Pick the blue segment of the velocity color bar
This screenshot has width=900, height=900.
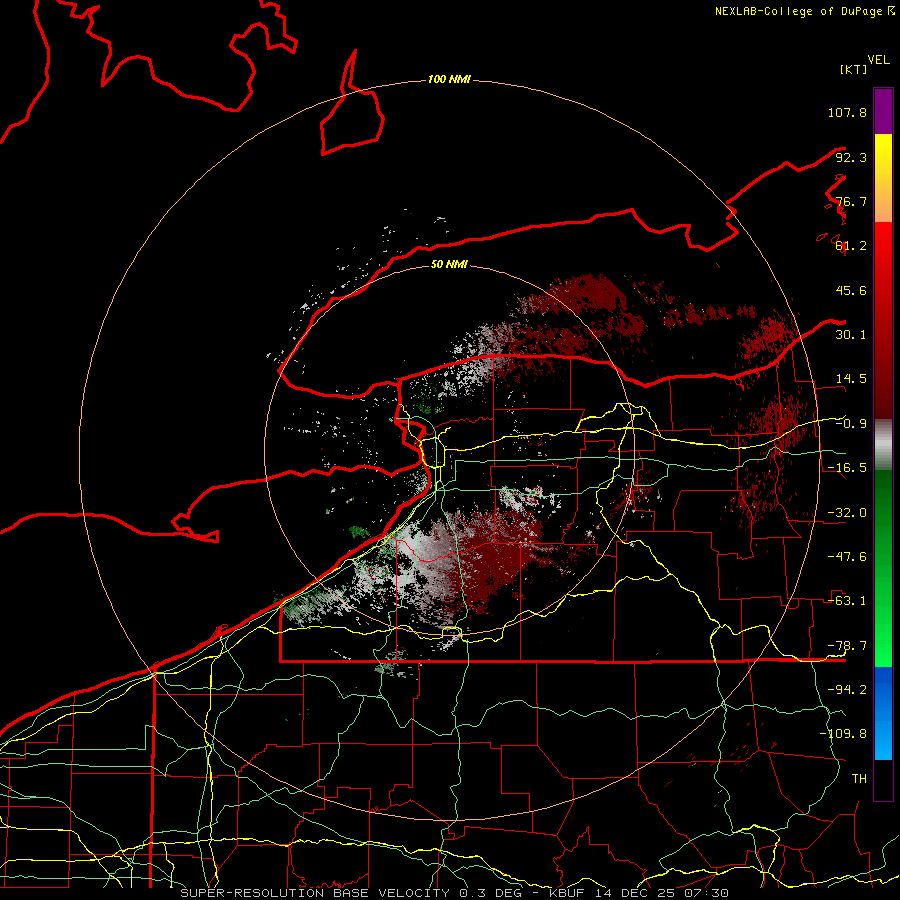point(883,713)
